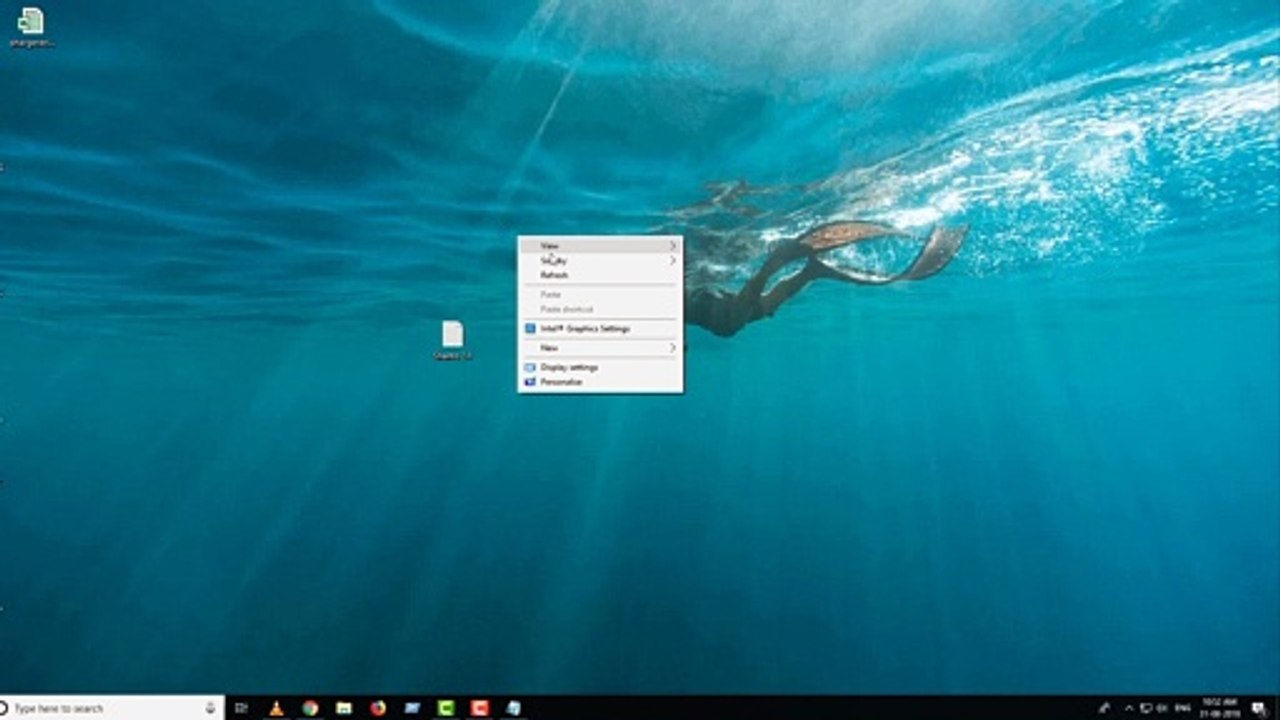The image size is (1280, 720).
Task: Click the People icon in system tray
Action: 1104,708
